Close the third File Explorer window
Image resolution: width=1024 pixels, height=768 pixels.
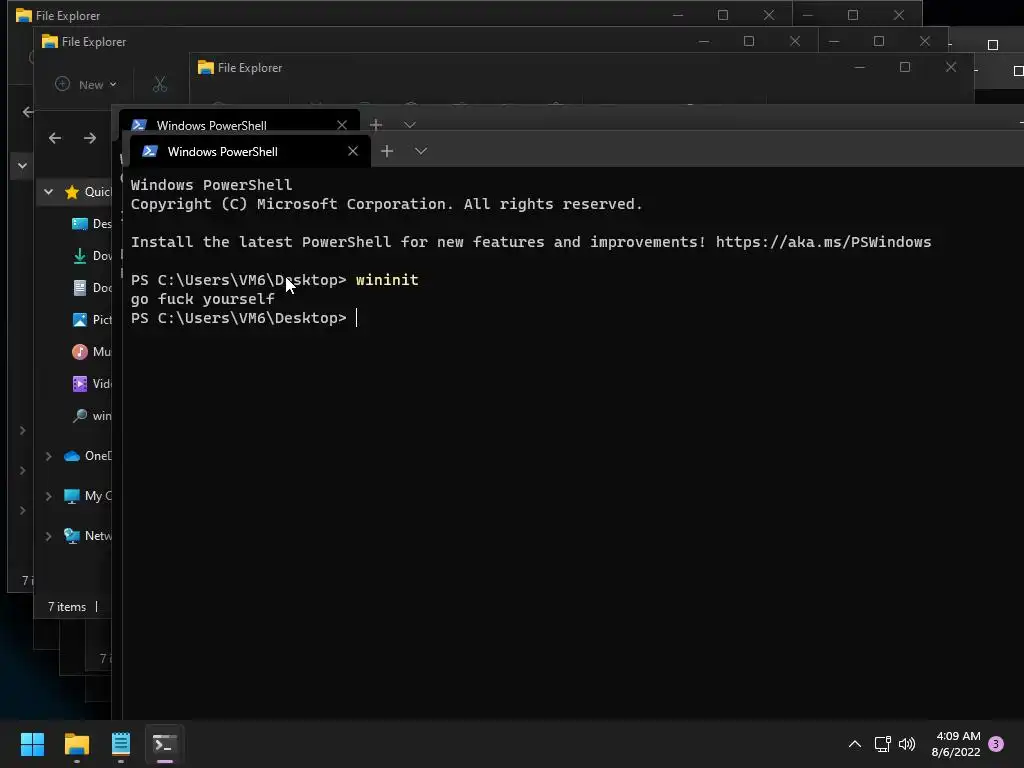point(951,67)
